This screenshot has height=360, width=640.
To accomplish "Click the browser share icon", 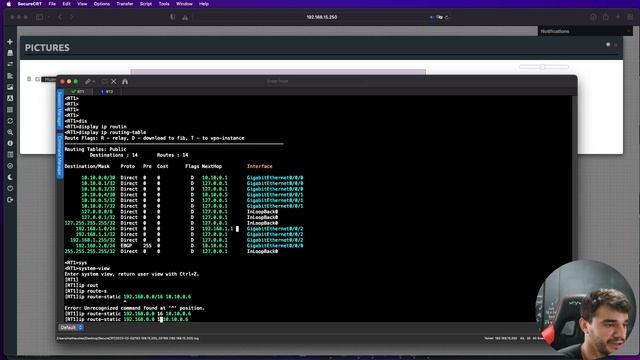I will [606, 17].
